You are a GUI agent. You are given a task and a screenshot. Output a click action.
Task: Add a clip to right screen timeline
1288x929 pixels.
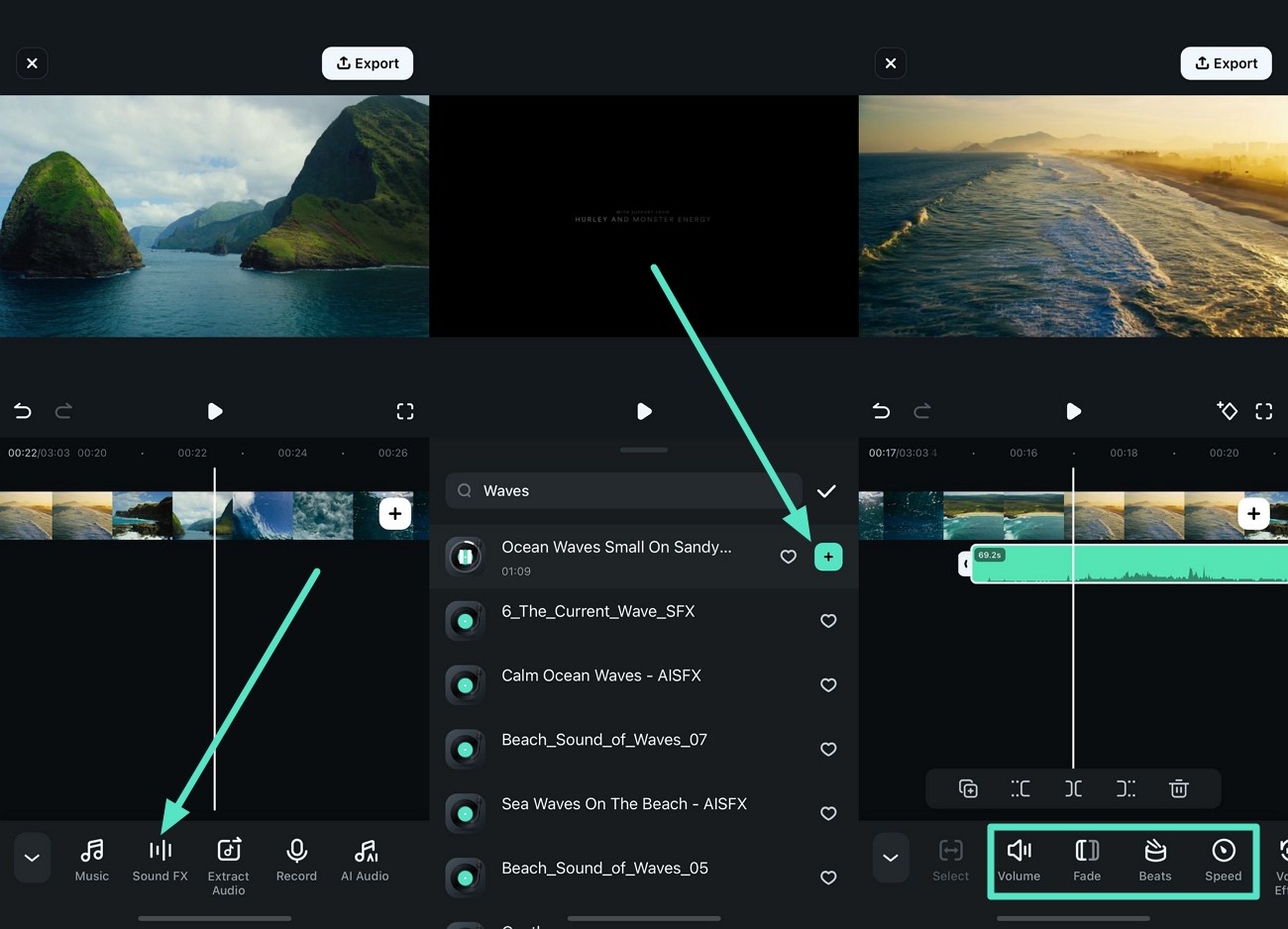click(x=1254, y=513)
